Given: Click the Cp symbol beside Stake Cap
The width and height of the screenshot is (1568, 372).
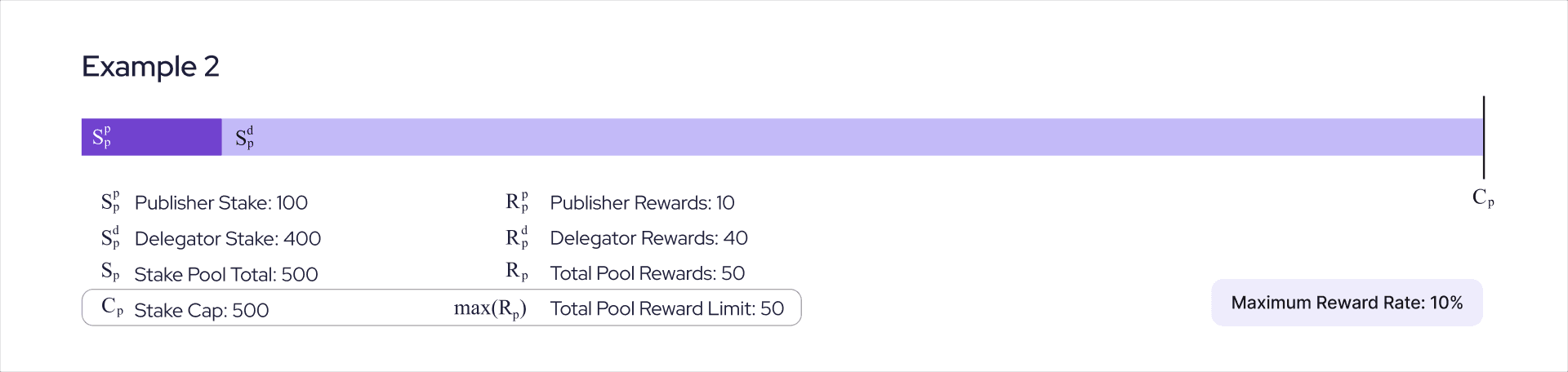Looking at the screenshot, I should click(113, 308).
